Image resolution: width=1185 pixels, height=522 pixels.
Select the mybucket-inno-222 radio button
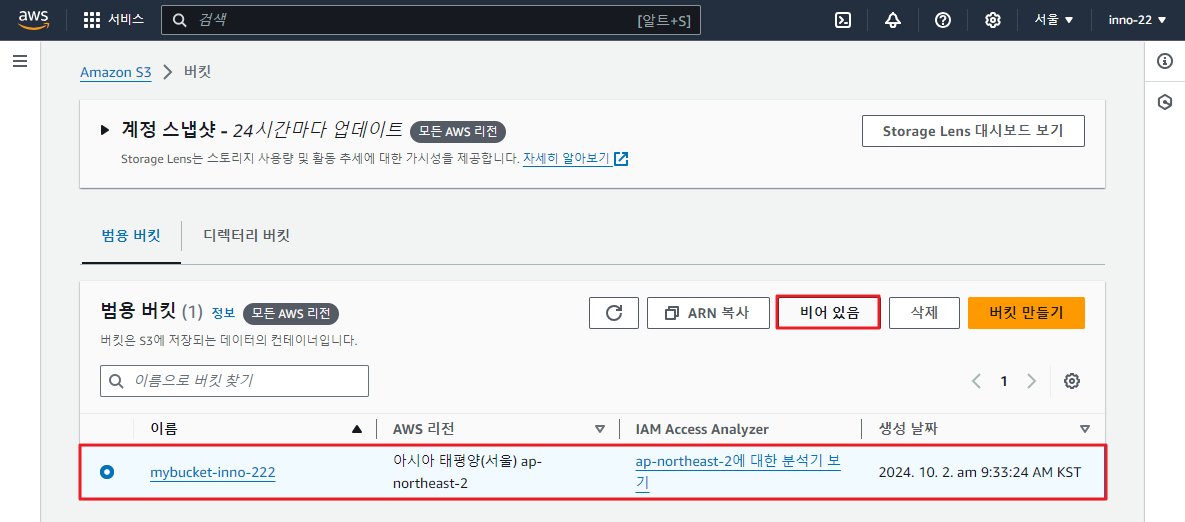pos(107,472)
